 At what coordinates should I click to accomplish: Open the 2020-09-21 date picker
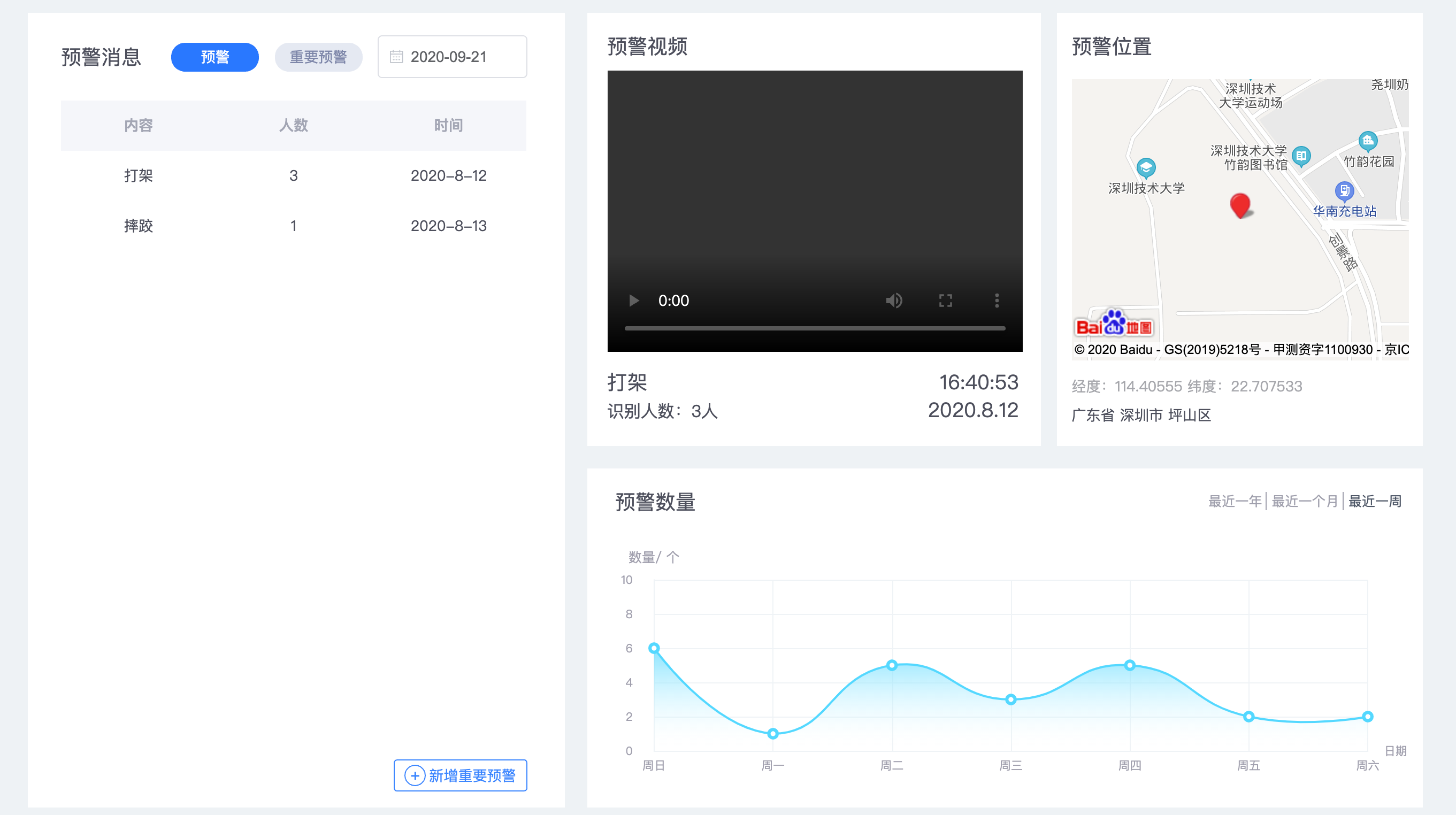[452, 57]
